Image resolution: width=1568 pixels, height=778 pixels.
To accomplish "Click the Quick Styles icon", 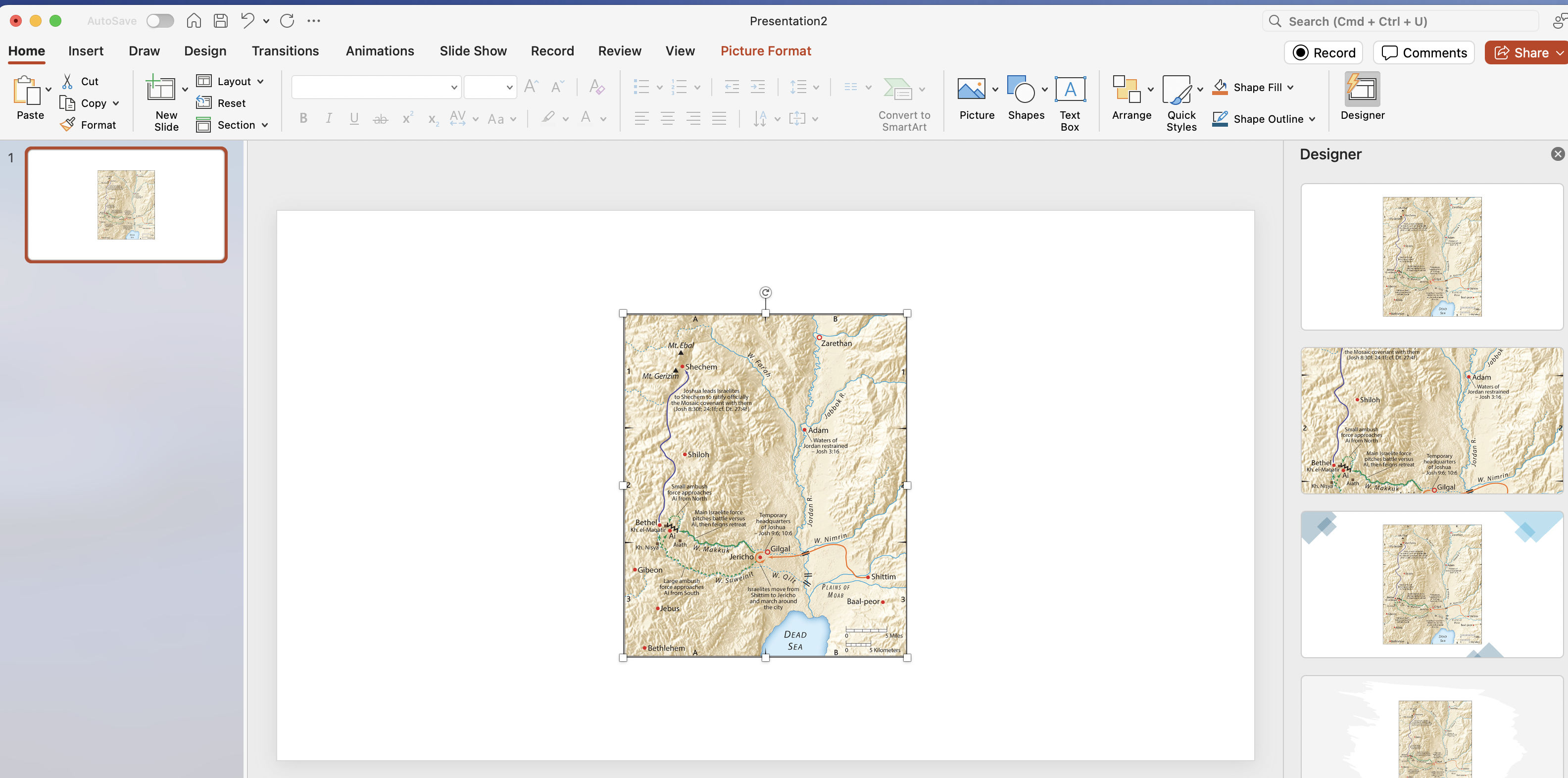I will (x=1176, y=89).
